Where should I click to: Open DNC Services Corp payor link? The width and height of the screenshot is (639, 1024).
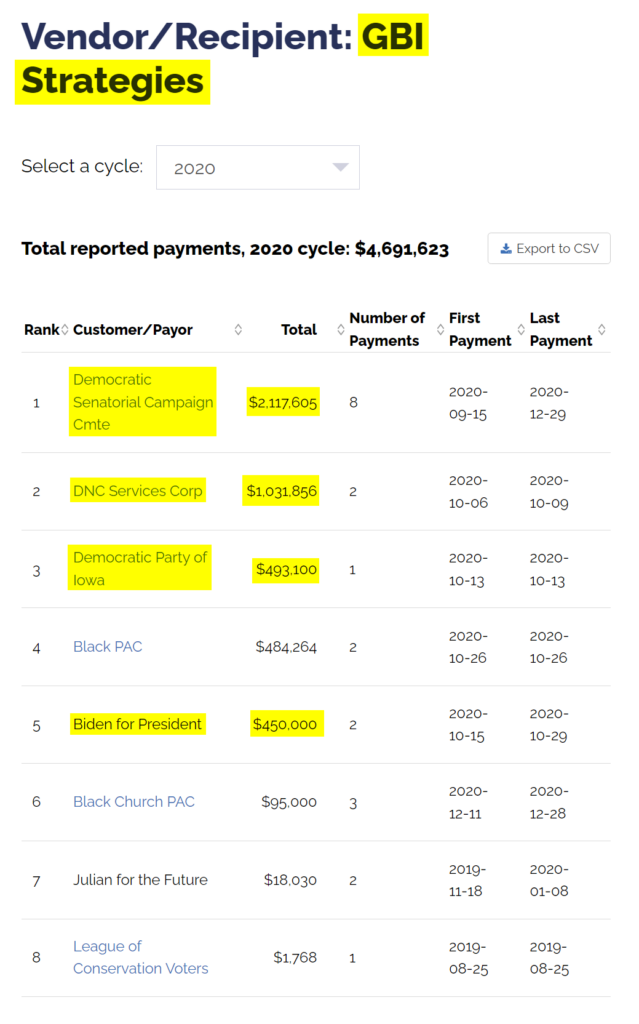[138, 491]
